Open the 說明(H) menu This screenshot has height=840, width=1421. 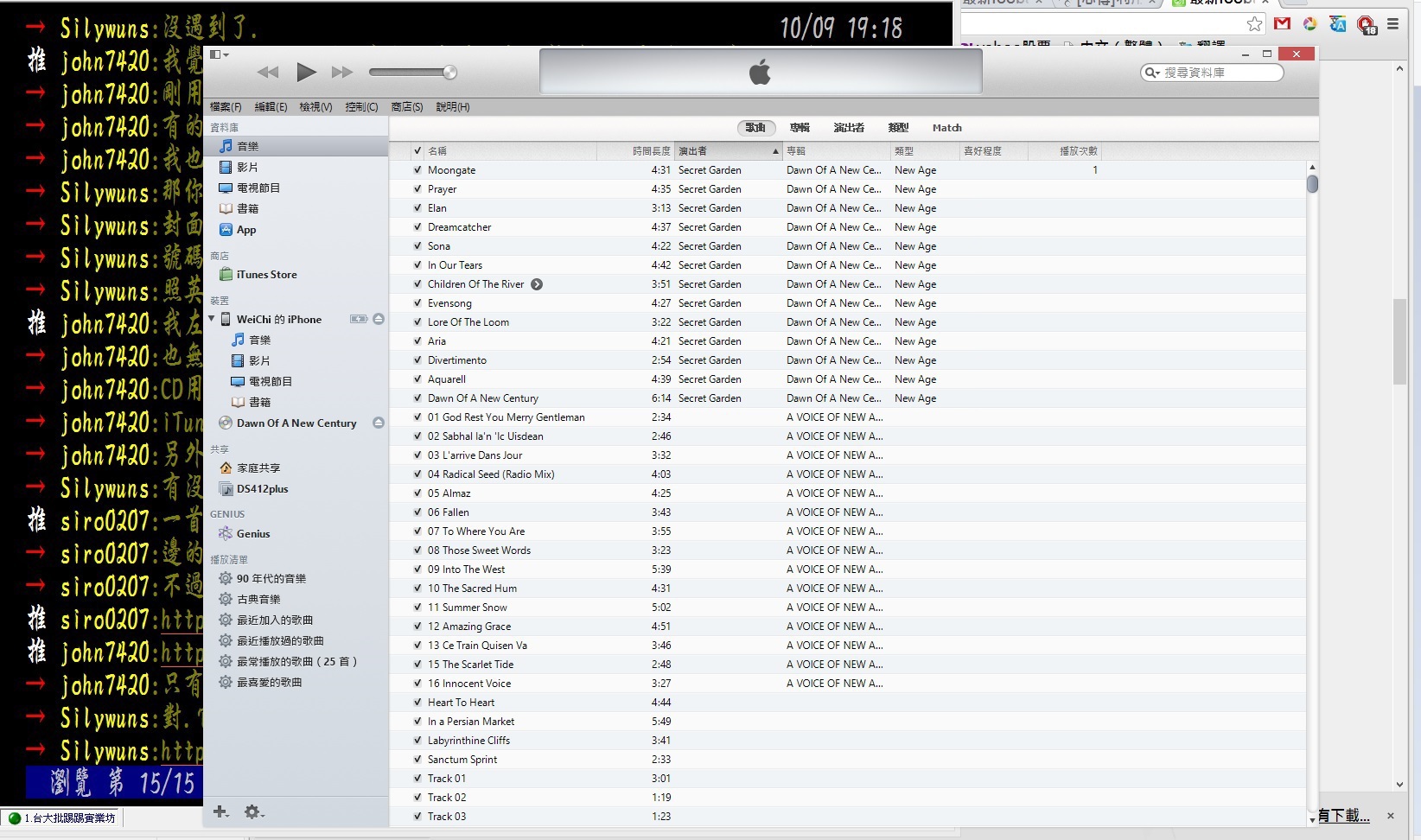[x=453, y=107]
